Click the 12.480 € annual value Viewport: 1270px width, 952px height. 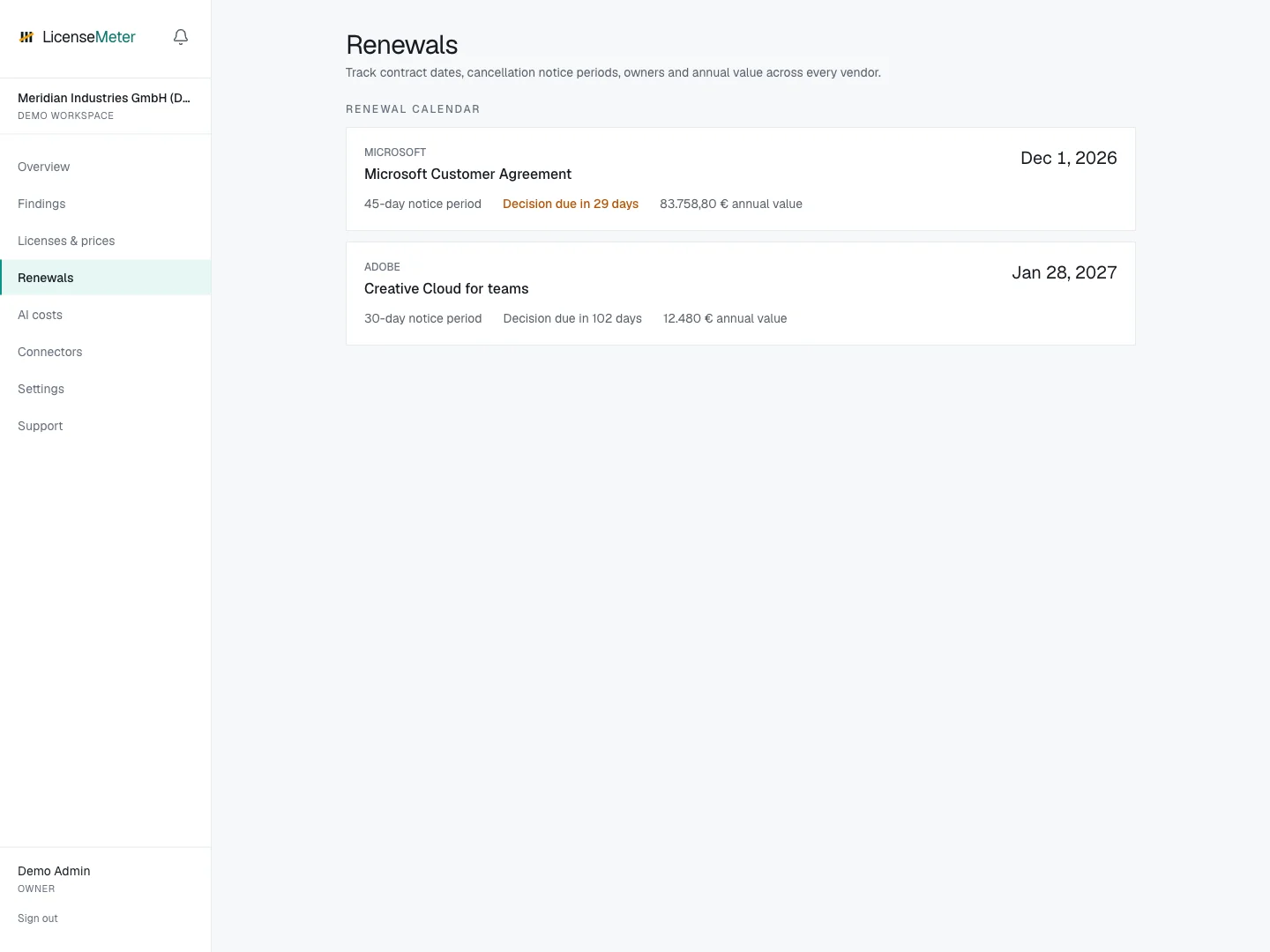725,318
